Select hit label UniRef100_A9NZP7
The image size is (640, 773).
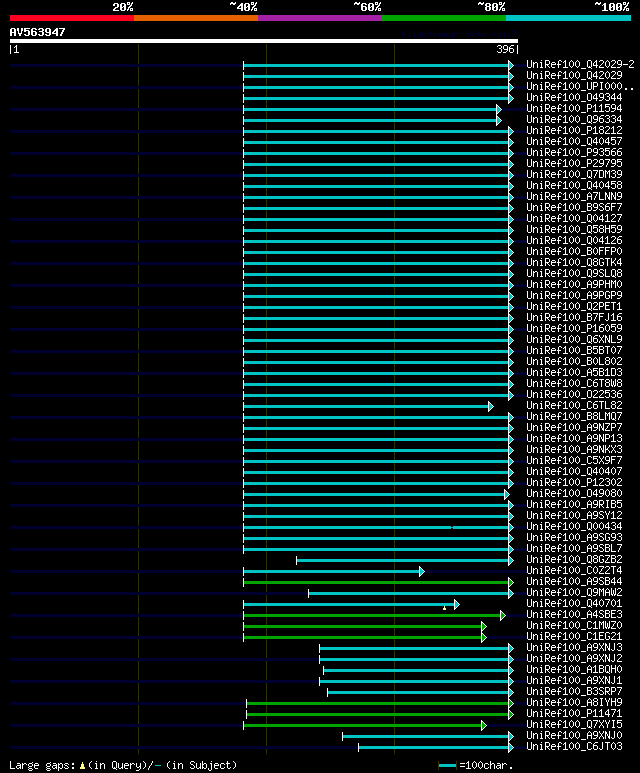(x=574, y=428)
